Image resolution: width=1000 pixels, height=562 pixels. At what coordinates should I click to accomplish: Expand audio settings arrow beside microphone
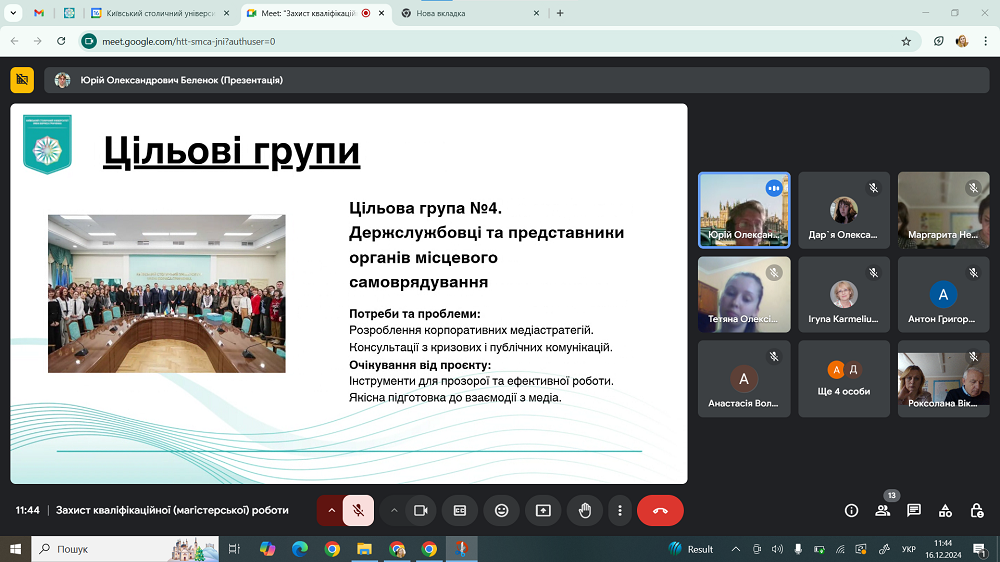pyautogui.click(x=331, y=510)
